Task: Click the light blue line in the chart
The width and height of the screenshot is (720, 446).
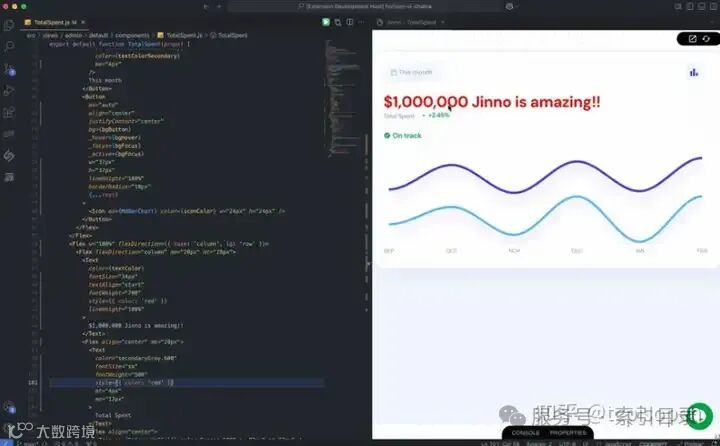Action: 545,219
